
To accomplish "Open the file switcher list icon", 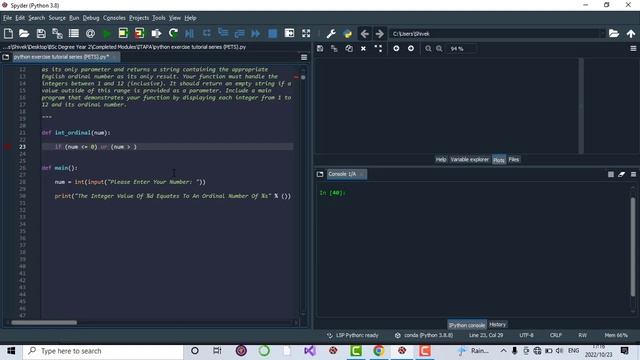I will tap(74, 33).
